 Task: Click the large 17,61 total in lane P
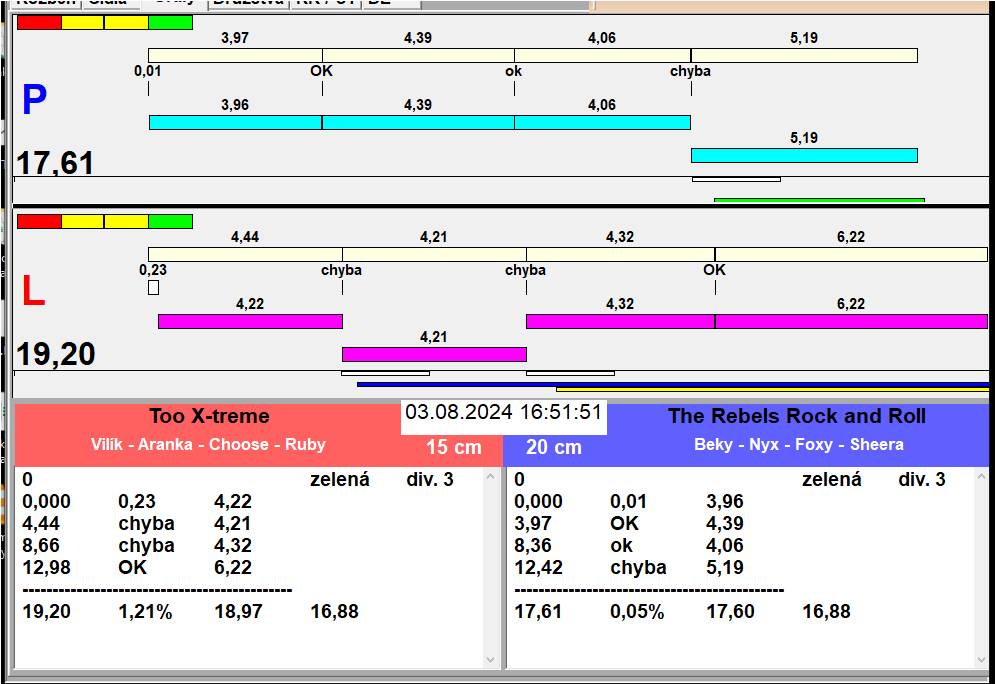pyautogui.click(x=55, y=162)
